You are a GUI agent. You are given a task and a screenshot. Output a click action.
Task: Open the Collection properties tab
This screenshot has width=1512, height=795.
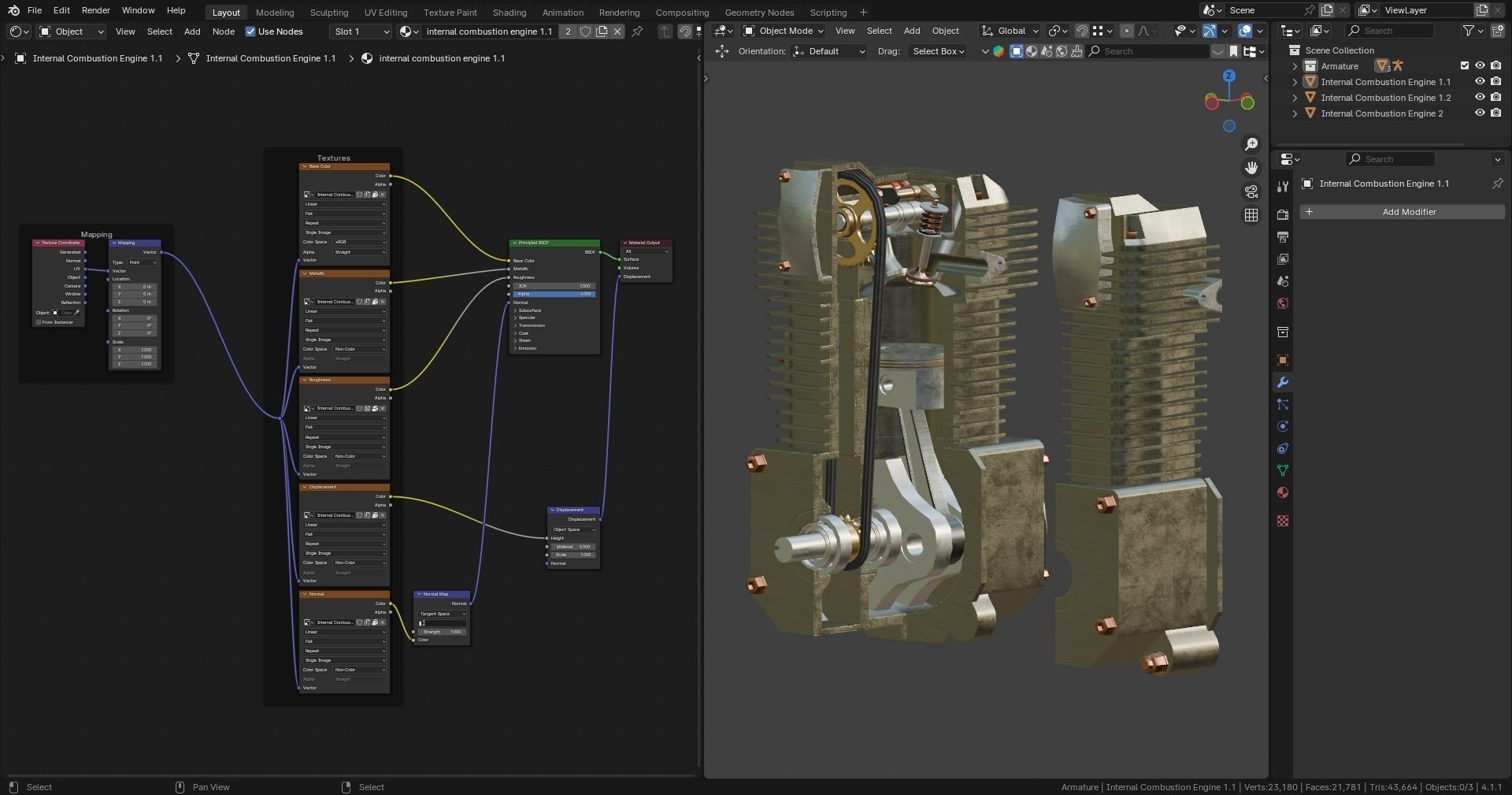click(x=1282, y=332)
